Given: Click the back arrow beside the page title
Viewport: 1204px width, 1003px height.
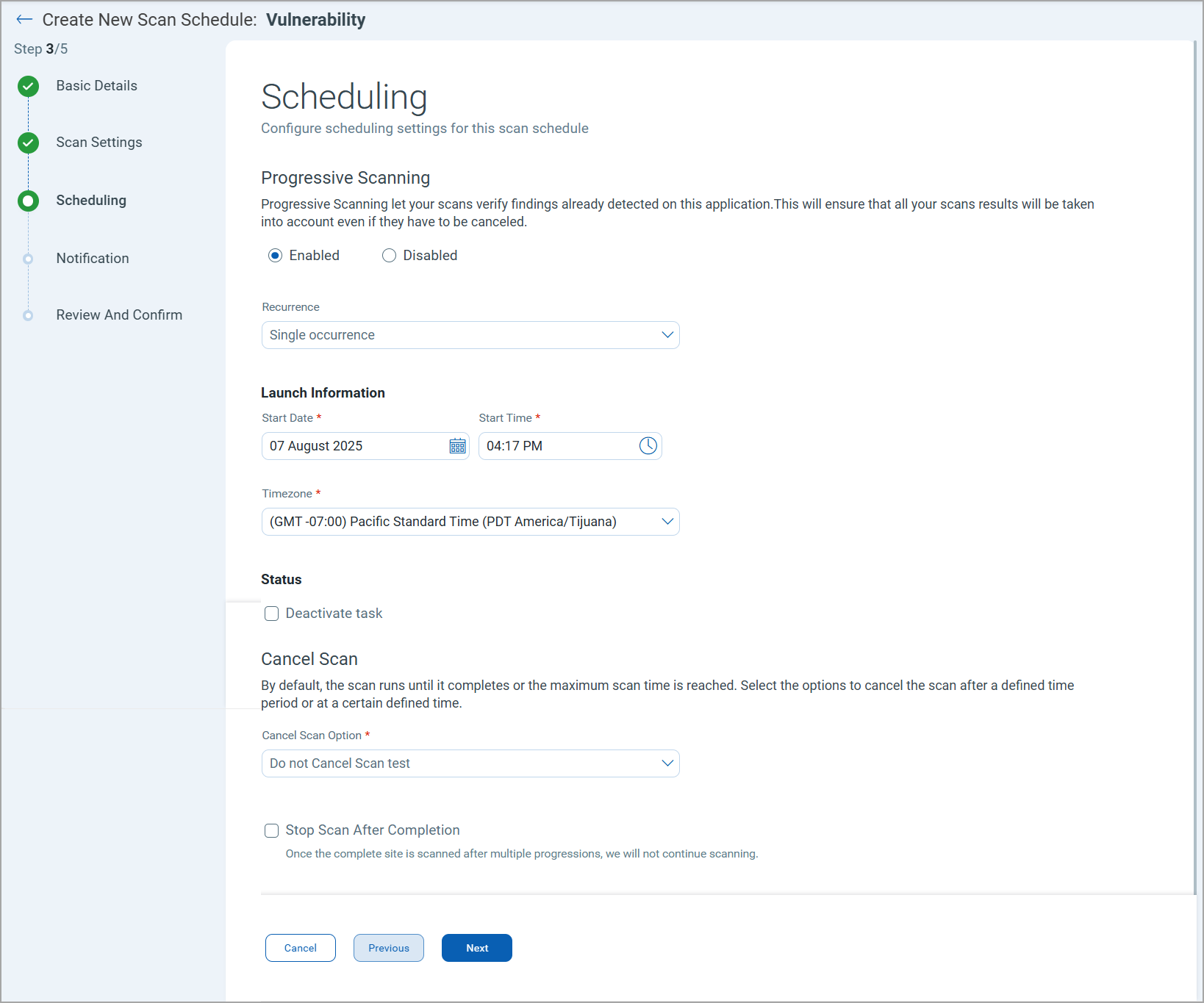Looking at the screenshot, I should pos(24,20).
